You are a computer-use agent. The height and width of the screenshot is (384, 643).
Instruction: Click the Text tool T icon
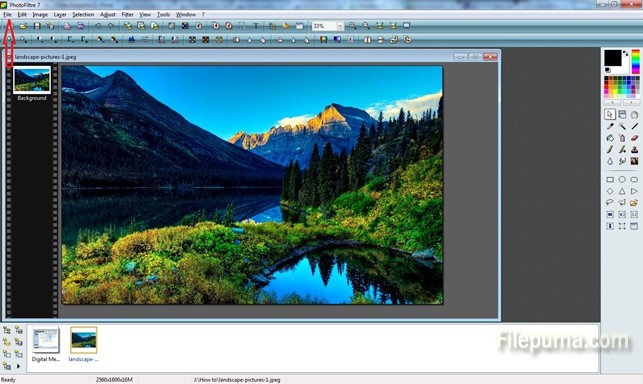click(x=256, y=26)
